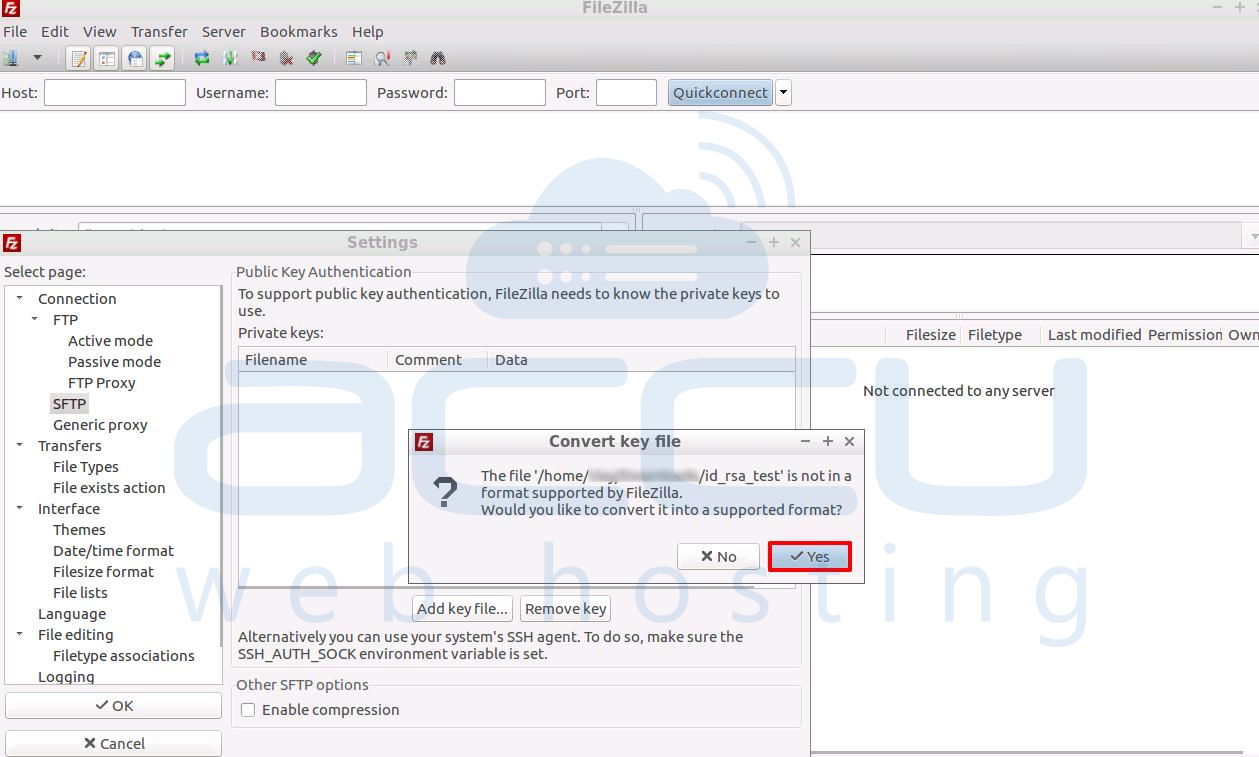Toggle the remote directory tree icon

(x=134, y=58)
